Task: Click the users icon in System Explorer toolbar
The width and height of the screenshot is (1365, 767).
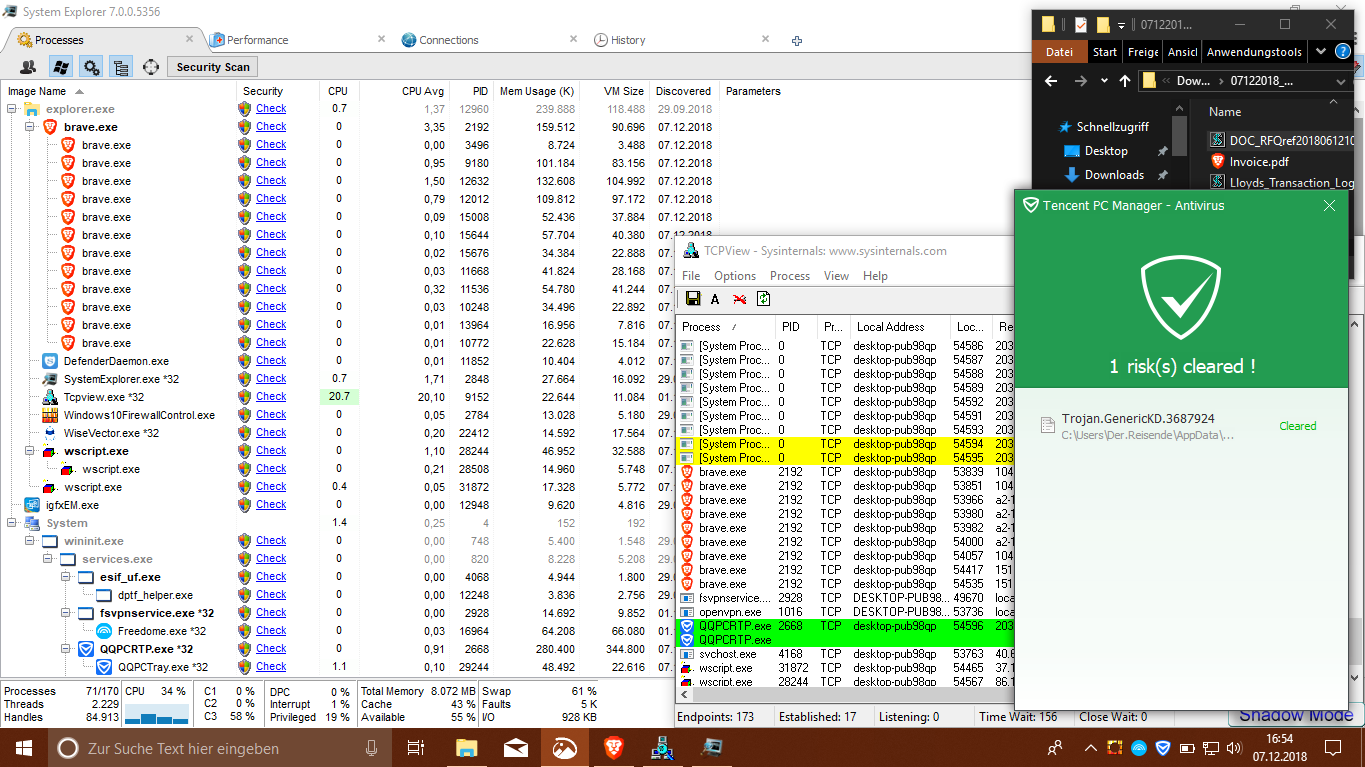Action: click(x=28, y=67)
